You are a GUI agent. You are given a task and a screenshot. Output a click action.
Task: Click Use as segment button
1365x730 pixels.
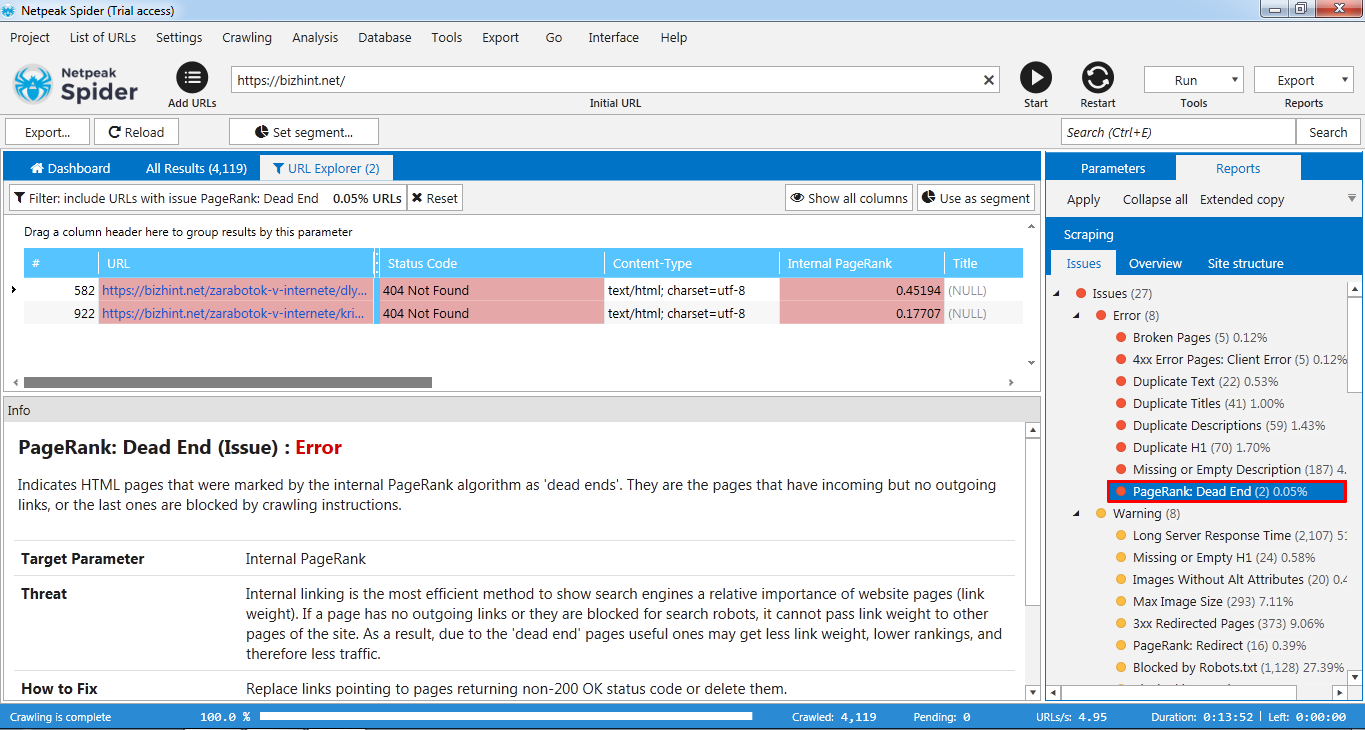[975, 198]
